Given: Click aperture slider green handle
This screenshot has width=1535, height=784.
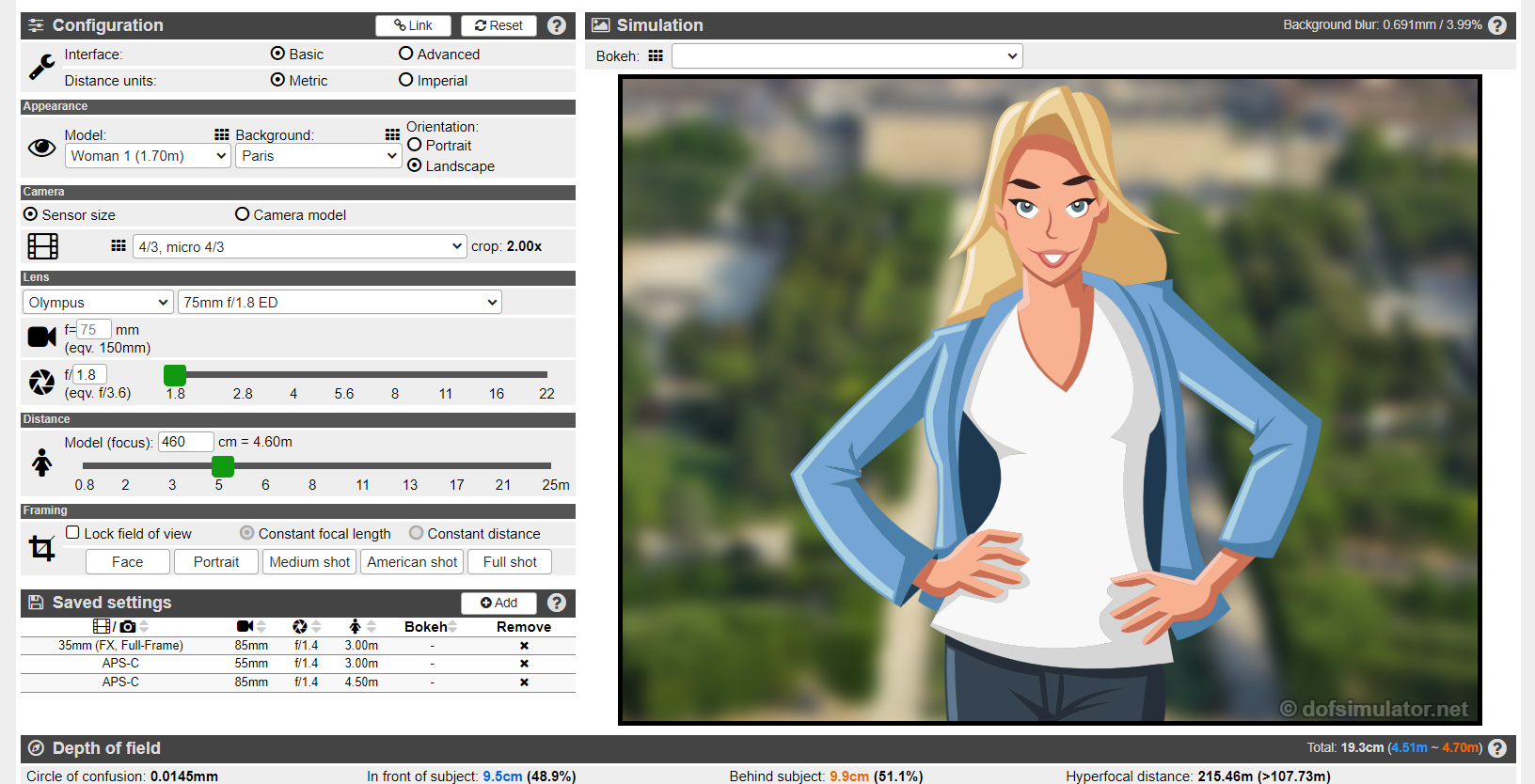Looking at the screenshot, I should (175, 375).
